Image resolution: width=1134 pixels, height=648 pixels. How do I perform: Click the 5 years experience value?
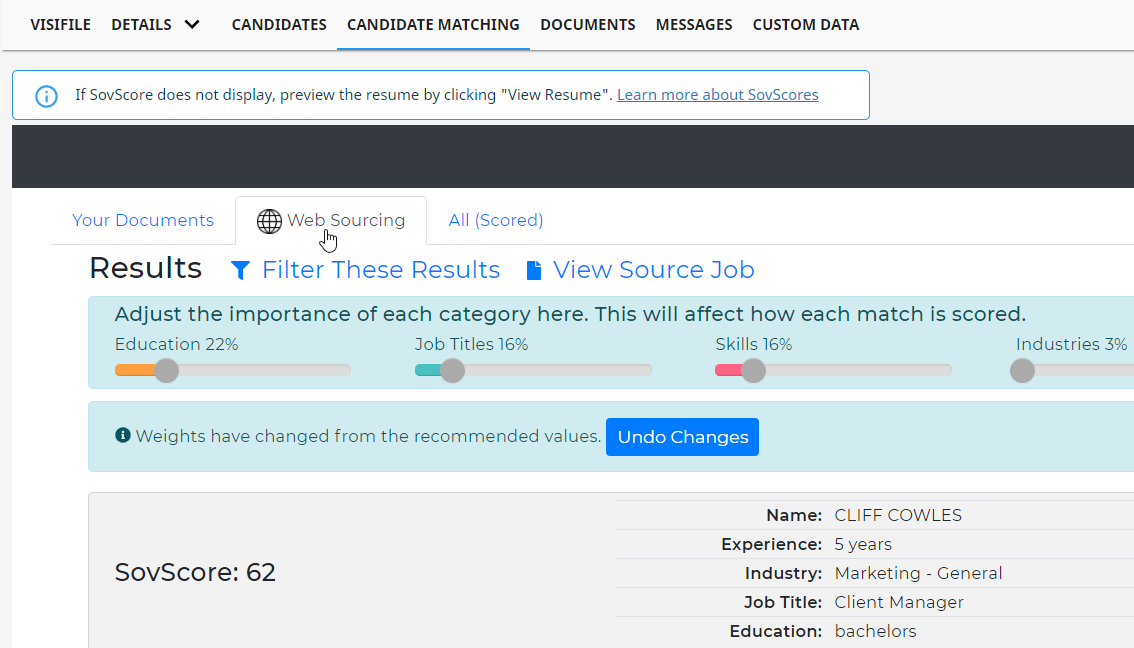tap(864, 545)
